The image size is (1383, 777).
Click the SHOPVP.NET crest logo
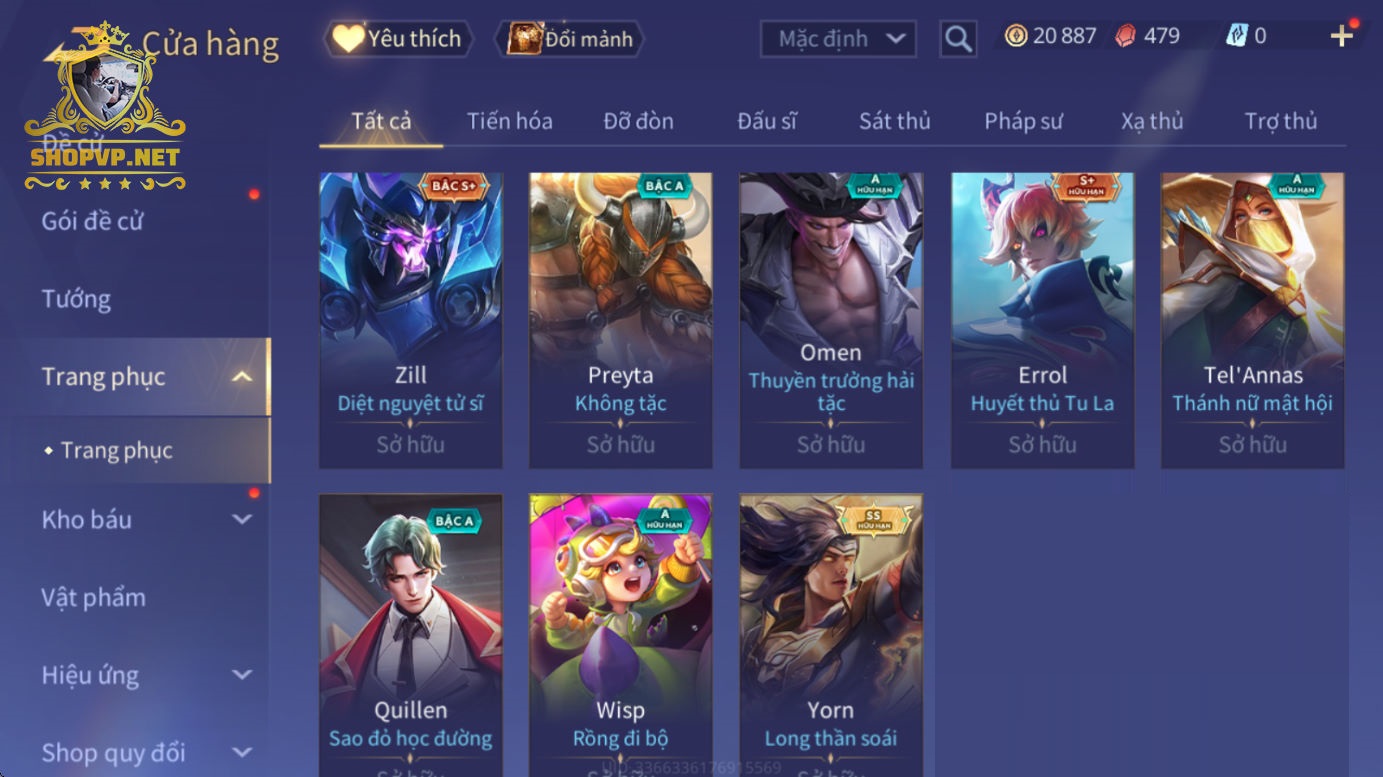[105, 107]
